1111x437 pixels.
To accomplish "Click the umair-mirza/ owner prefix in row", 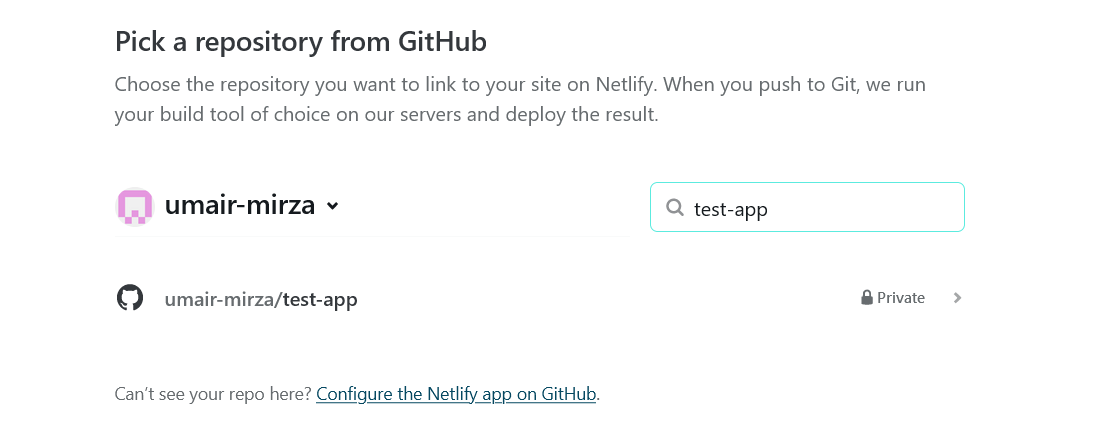I will click(223, 299).
